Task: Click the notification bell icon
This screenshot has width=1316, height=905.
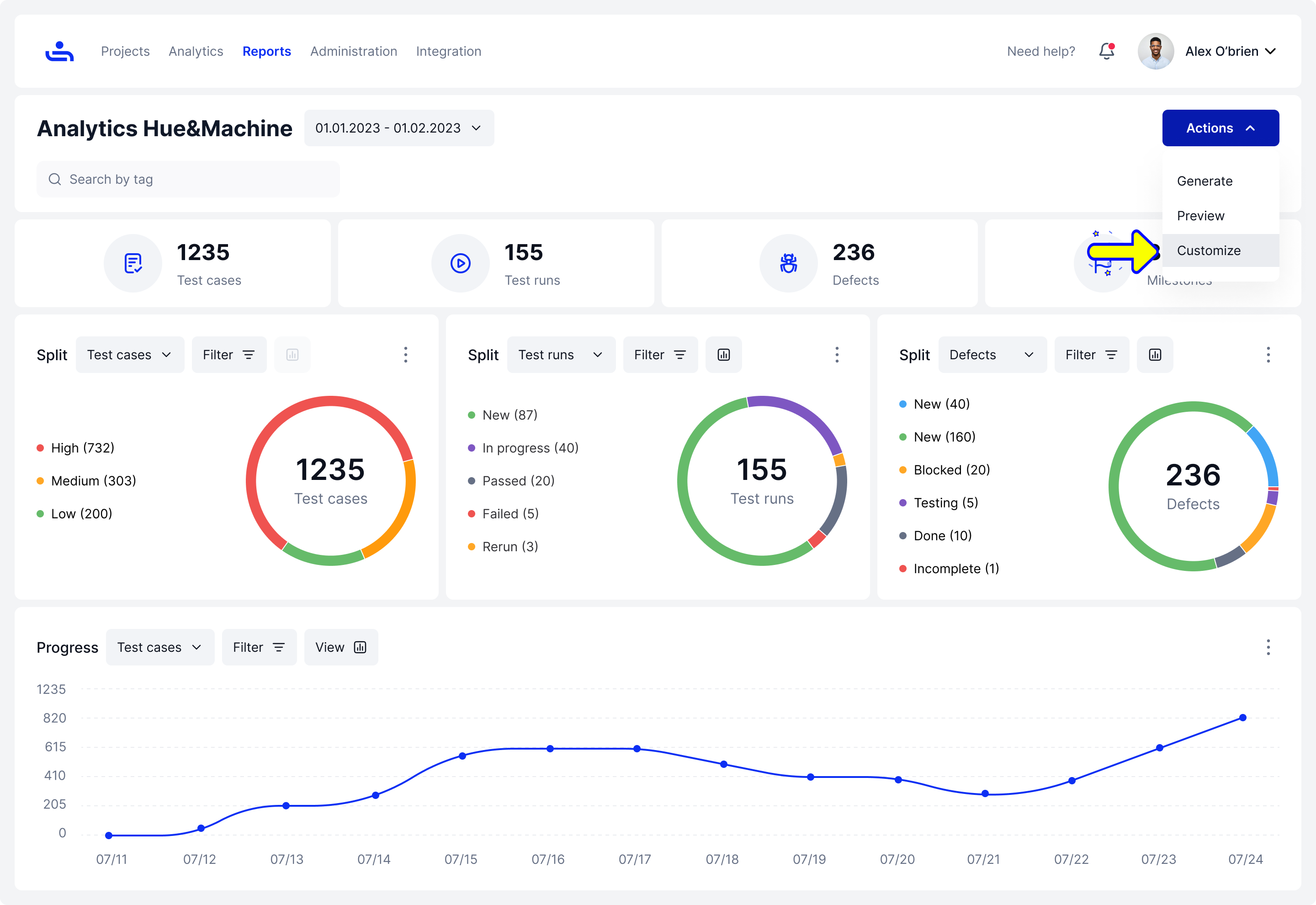Action: [1106, 52]
